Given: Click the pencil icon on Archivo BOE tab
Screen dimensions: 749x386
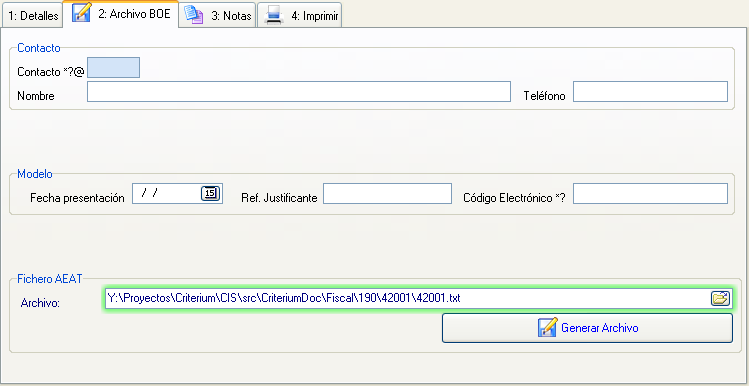Looking at the screenshot, I should click(81, 12).
